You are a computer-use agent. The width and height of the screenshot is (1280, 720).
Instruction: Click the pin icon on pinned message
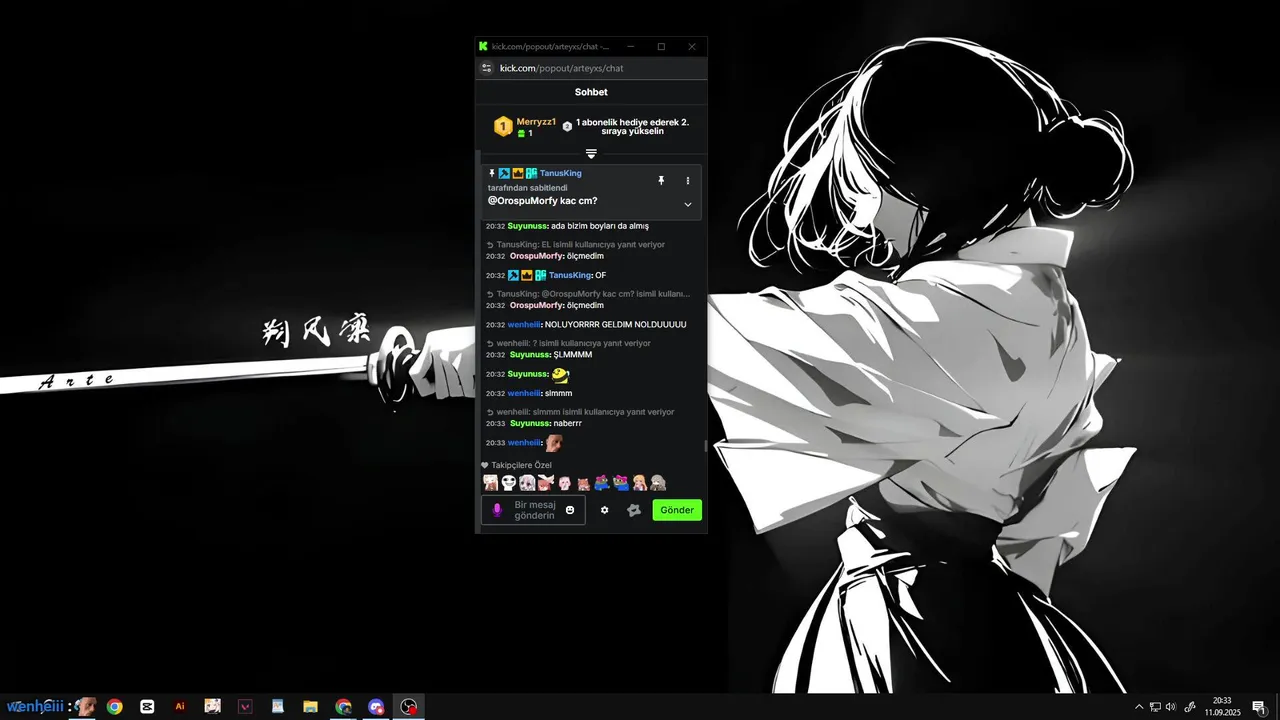pyautogui.click(x=661, y=181)
